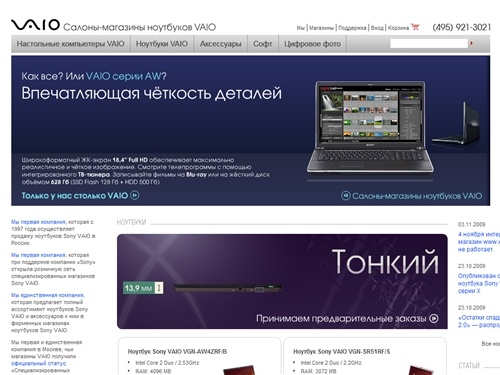
Task: Submit search with the red arrow button
Action: click(x=471, y=43)
